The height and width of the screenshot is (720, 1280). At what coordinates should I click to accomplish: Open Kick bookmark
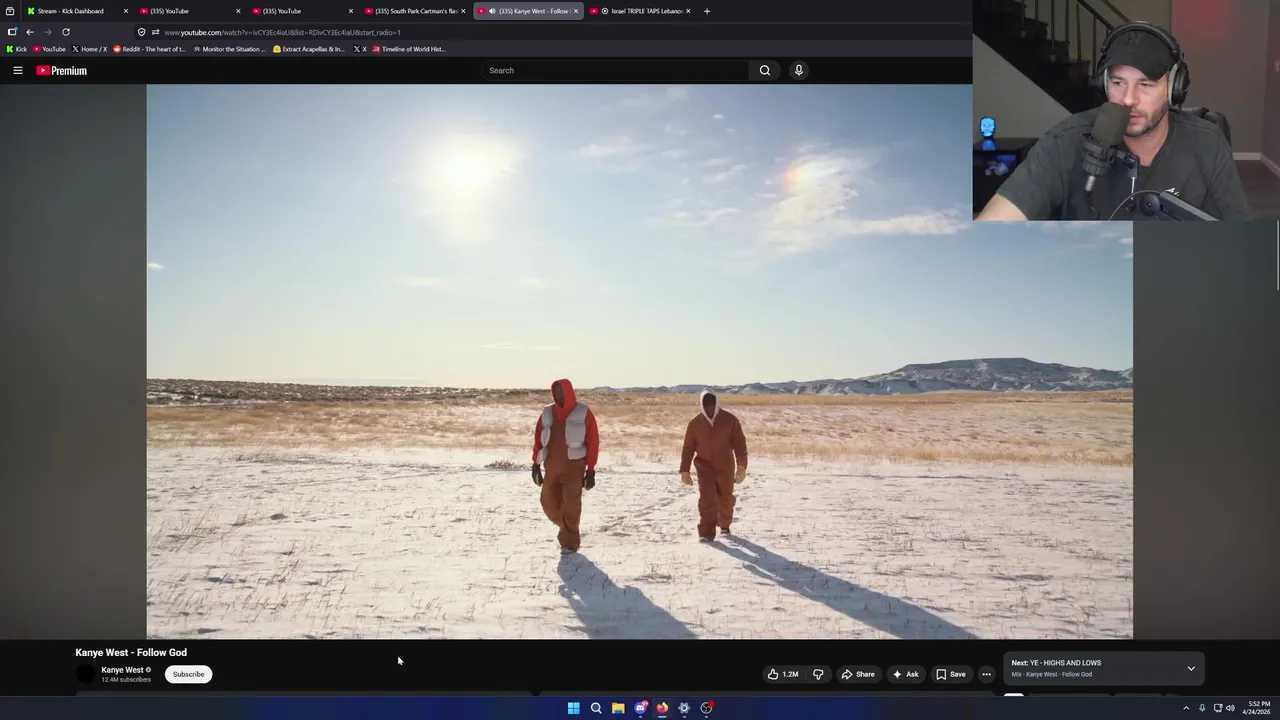(17, 49)
